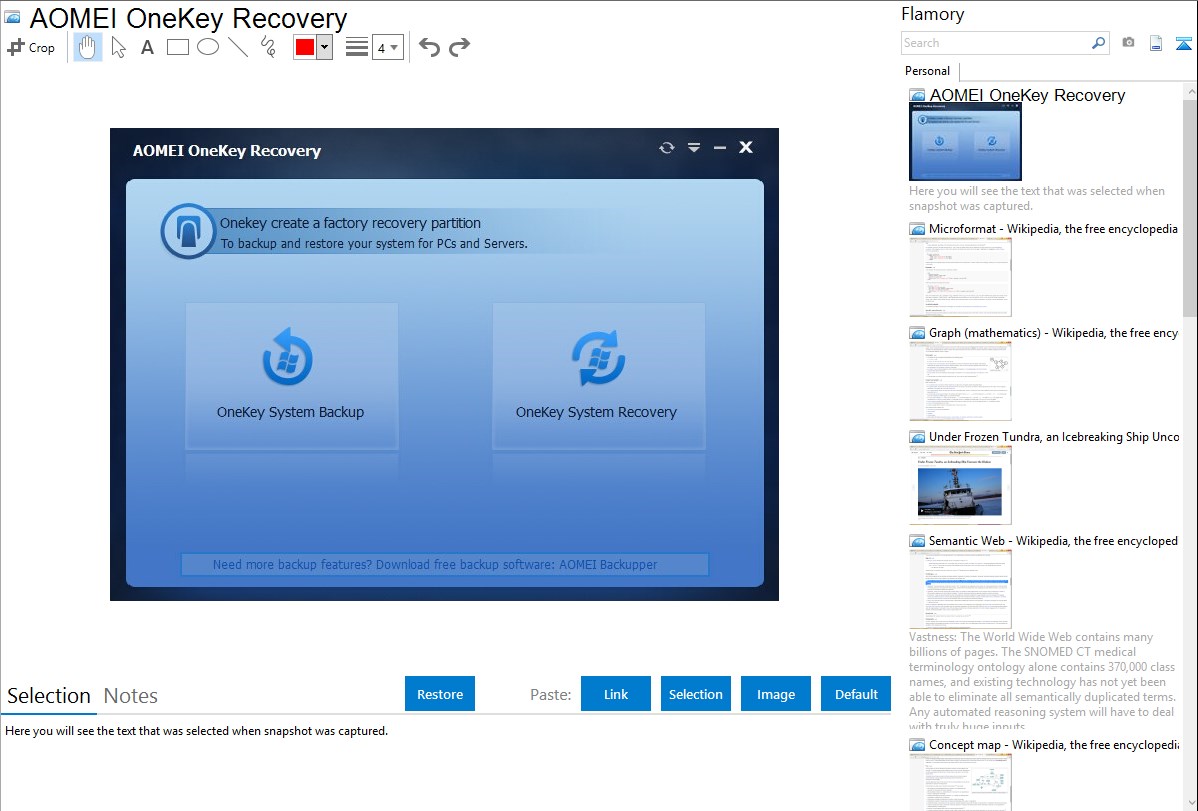Click the Graph (mathematics) snapshot title

pos(1053,333)
